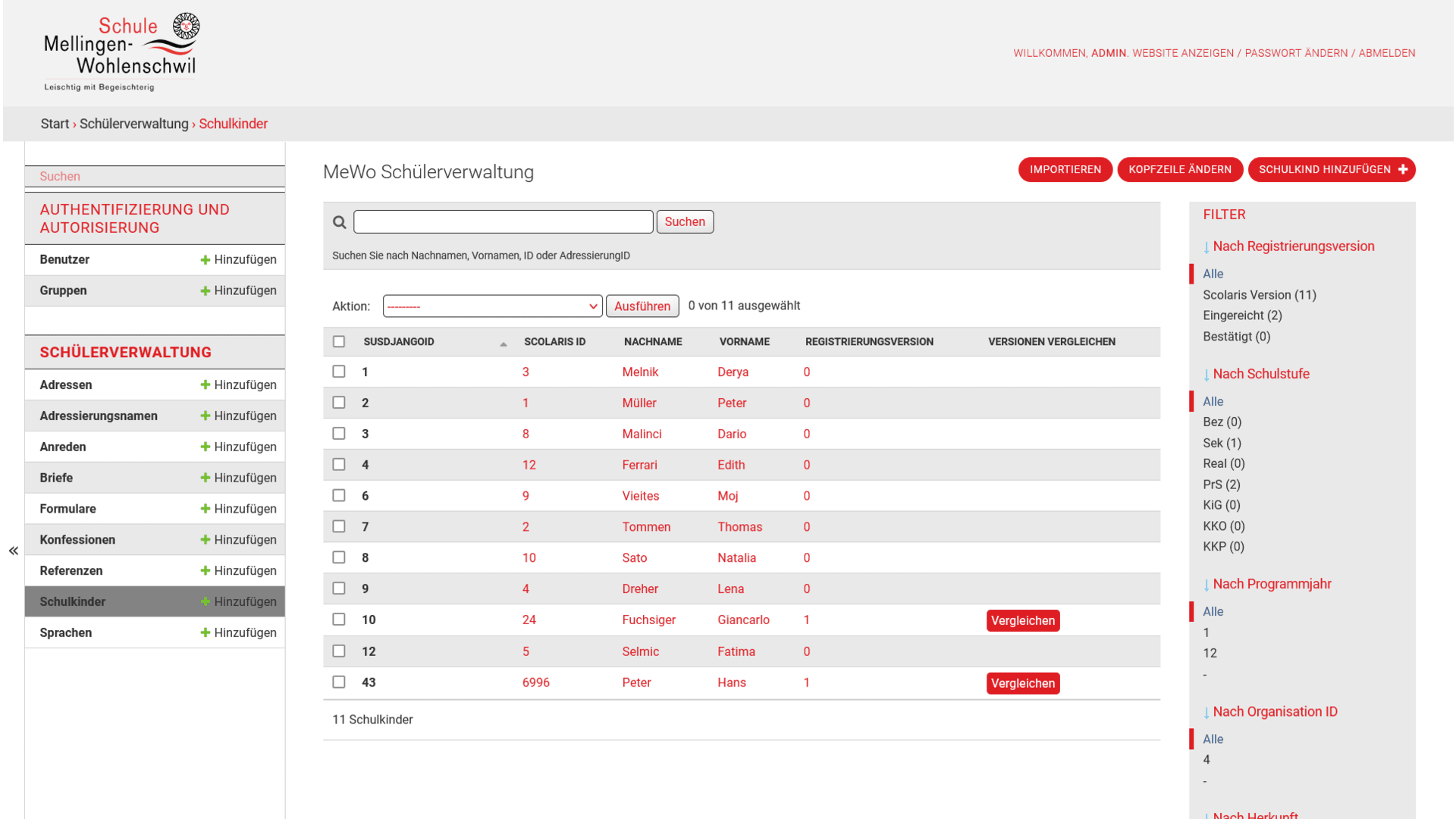Screen dimensions: 1456x819
Task: Open Schulkinder in sidebar
Action: [x=73, y=602]
